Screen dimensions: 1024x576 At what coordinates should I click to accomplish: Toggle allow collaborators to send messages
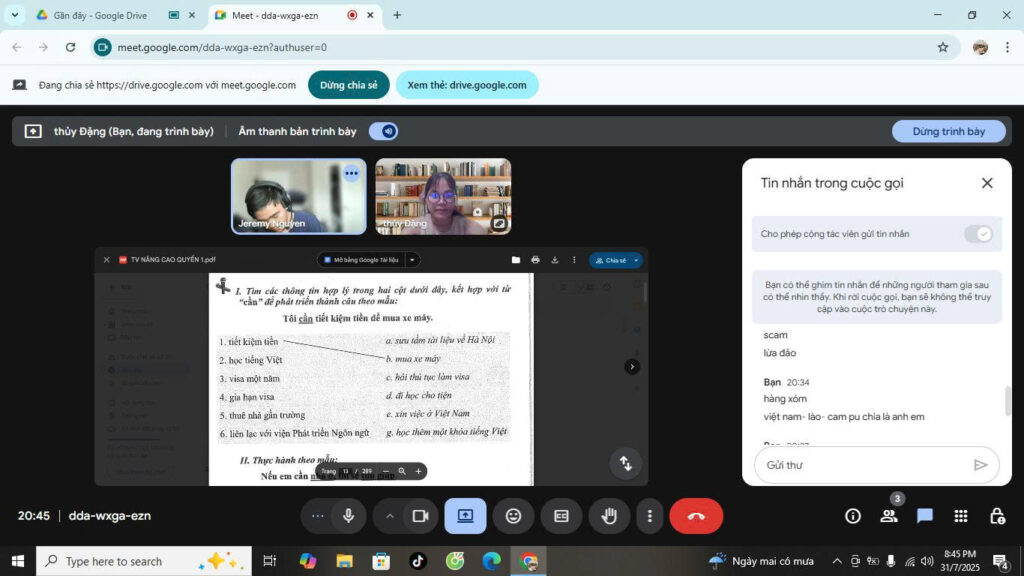977,234
